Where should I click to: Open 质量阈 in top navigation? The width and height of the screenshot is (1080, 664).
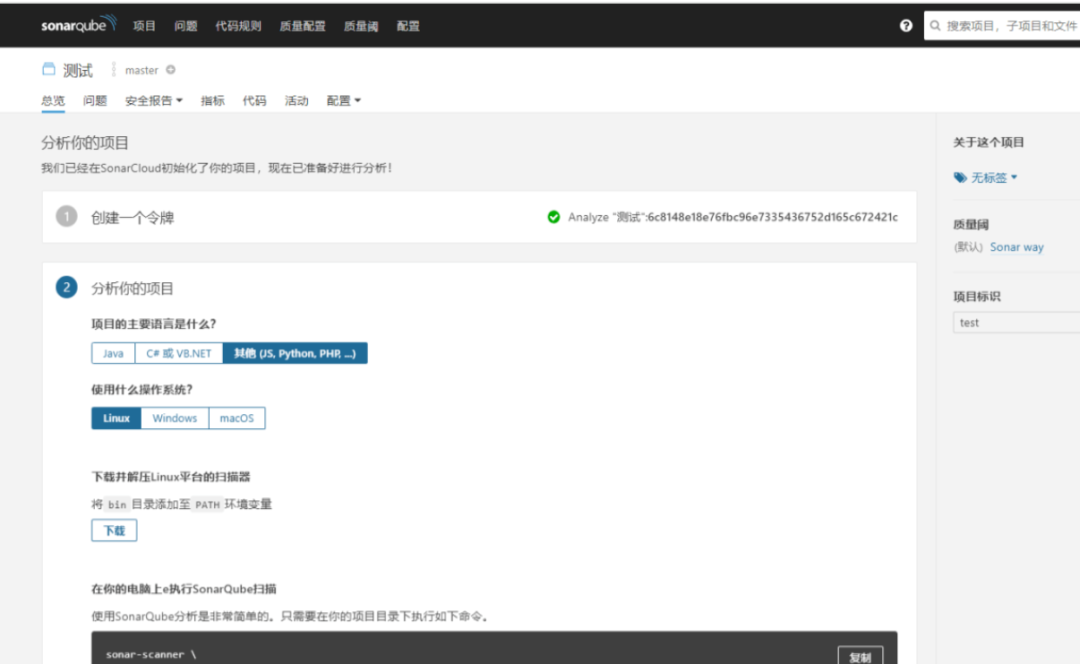(x=361, y=25)
